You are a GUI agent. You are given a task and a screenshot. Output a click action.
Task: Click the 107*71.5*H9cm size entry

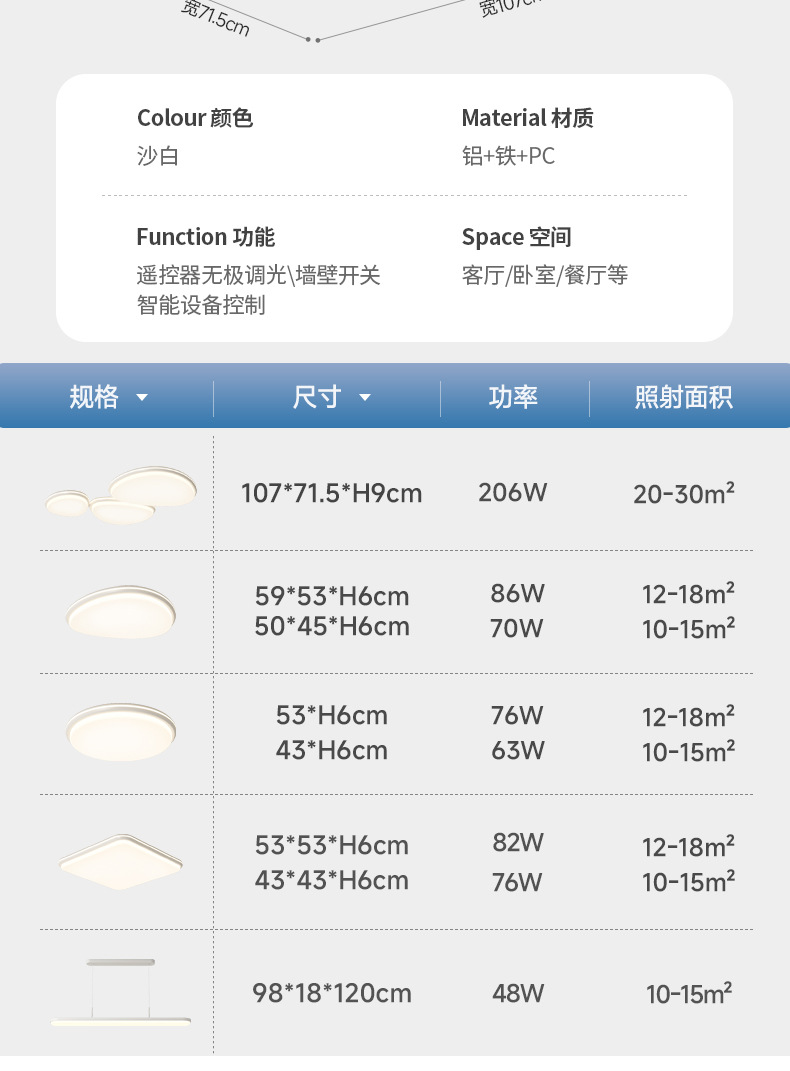[332, 493]
